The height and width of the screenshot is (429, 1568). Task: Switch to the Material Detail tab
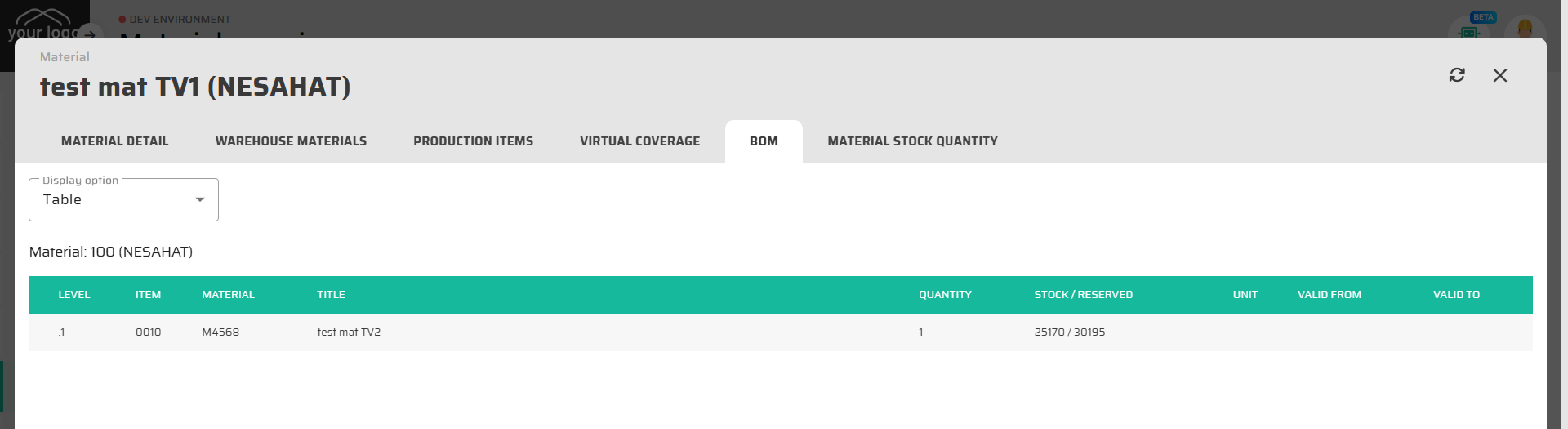tap(115, 141)
